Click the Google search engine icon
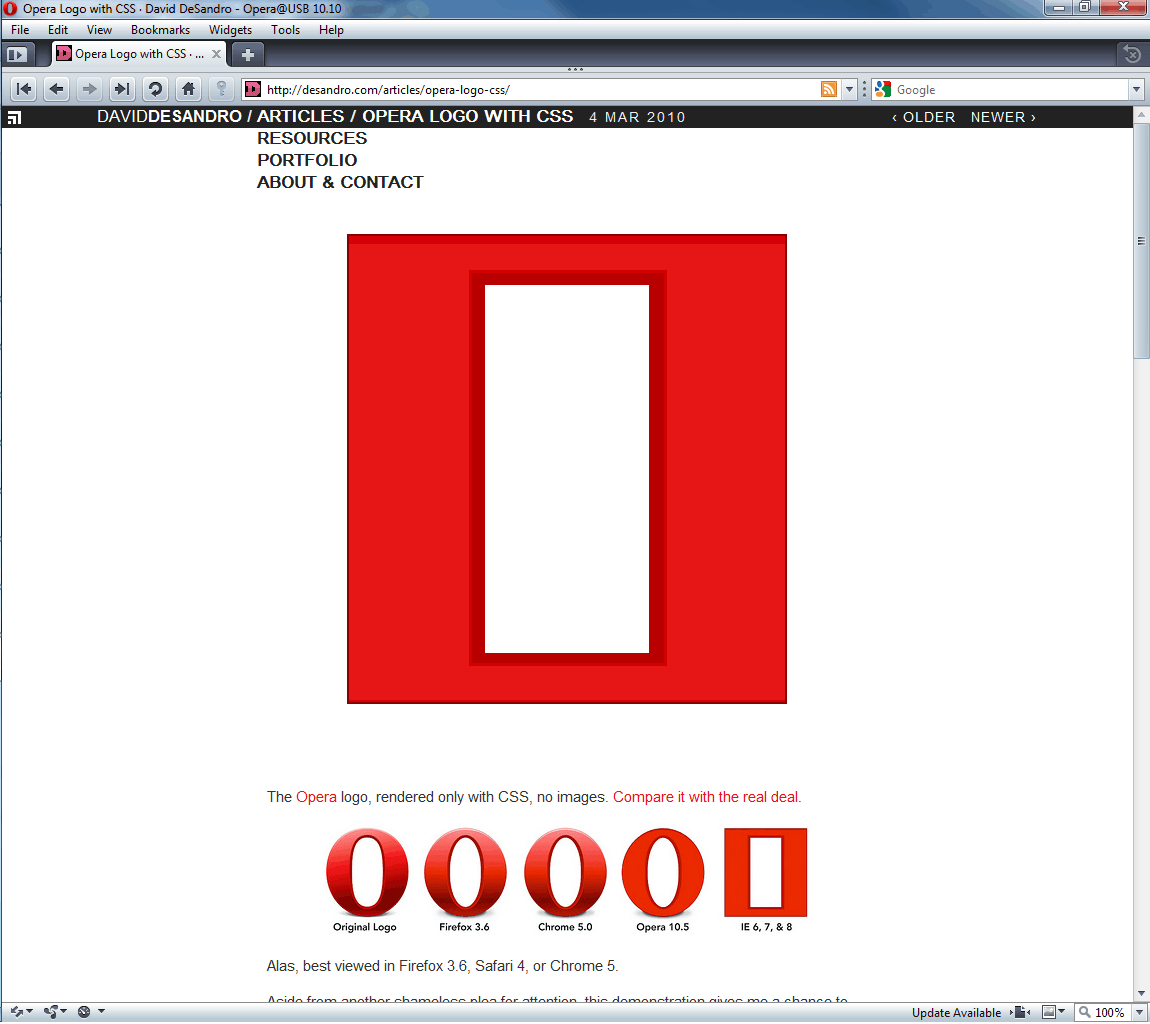This screenshot has height=1024, width=1150. (883, 89)
